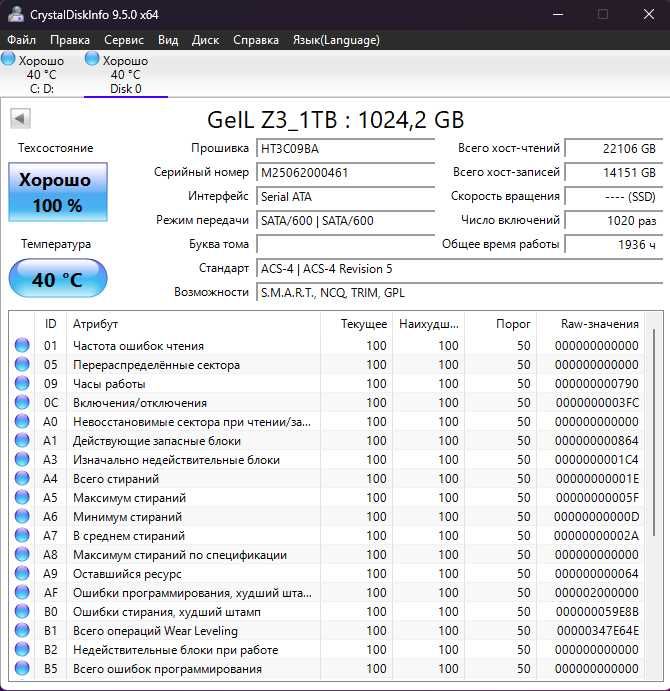Select the Всего операций Wear Leveling row
670x691 pixels.
click(326, 631)
